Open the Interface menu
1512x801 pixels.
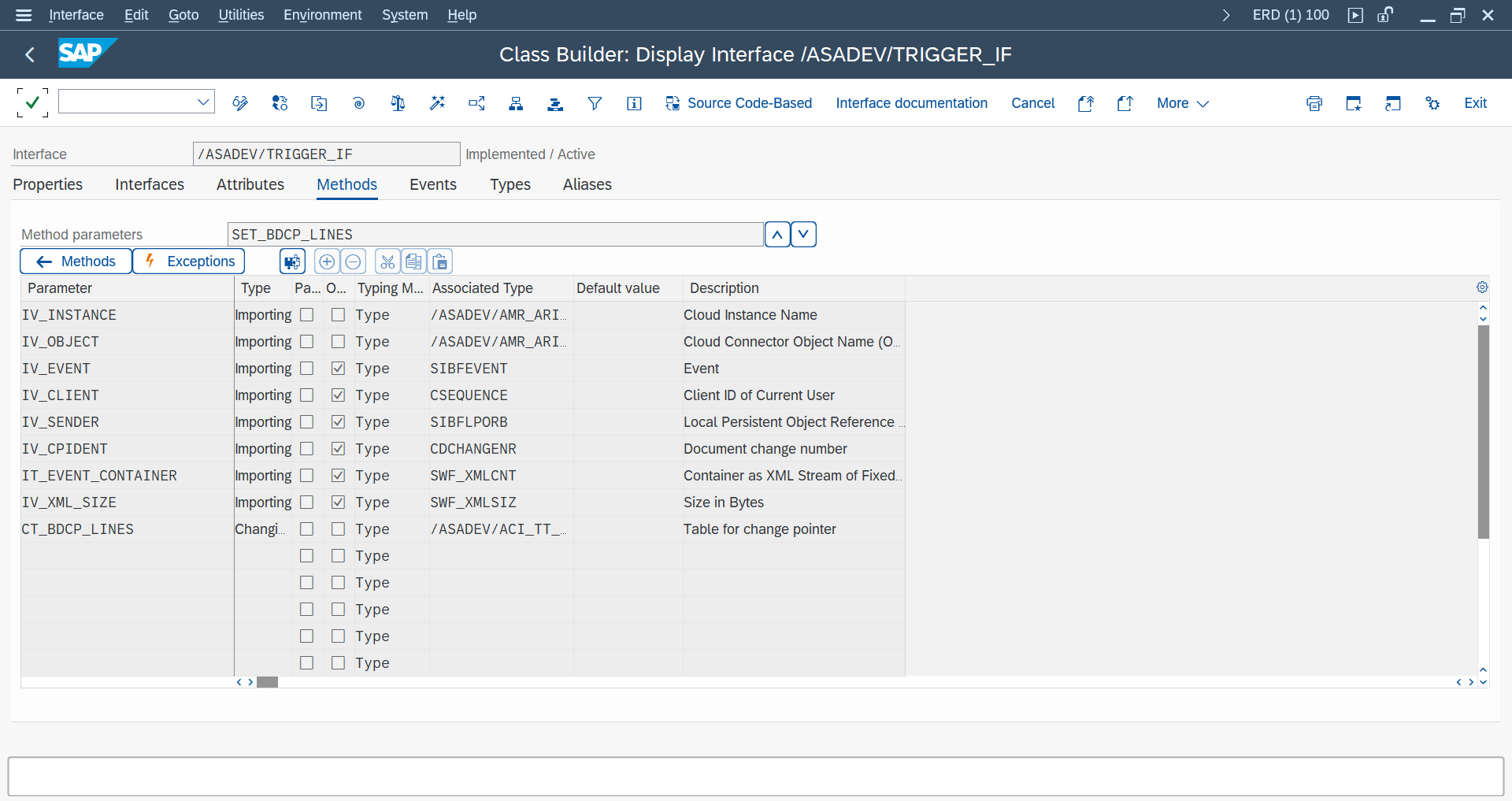(76, 15)
